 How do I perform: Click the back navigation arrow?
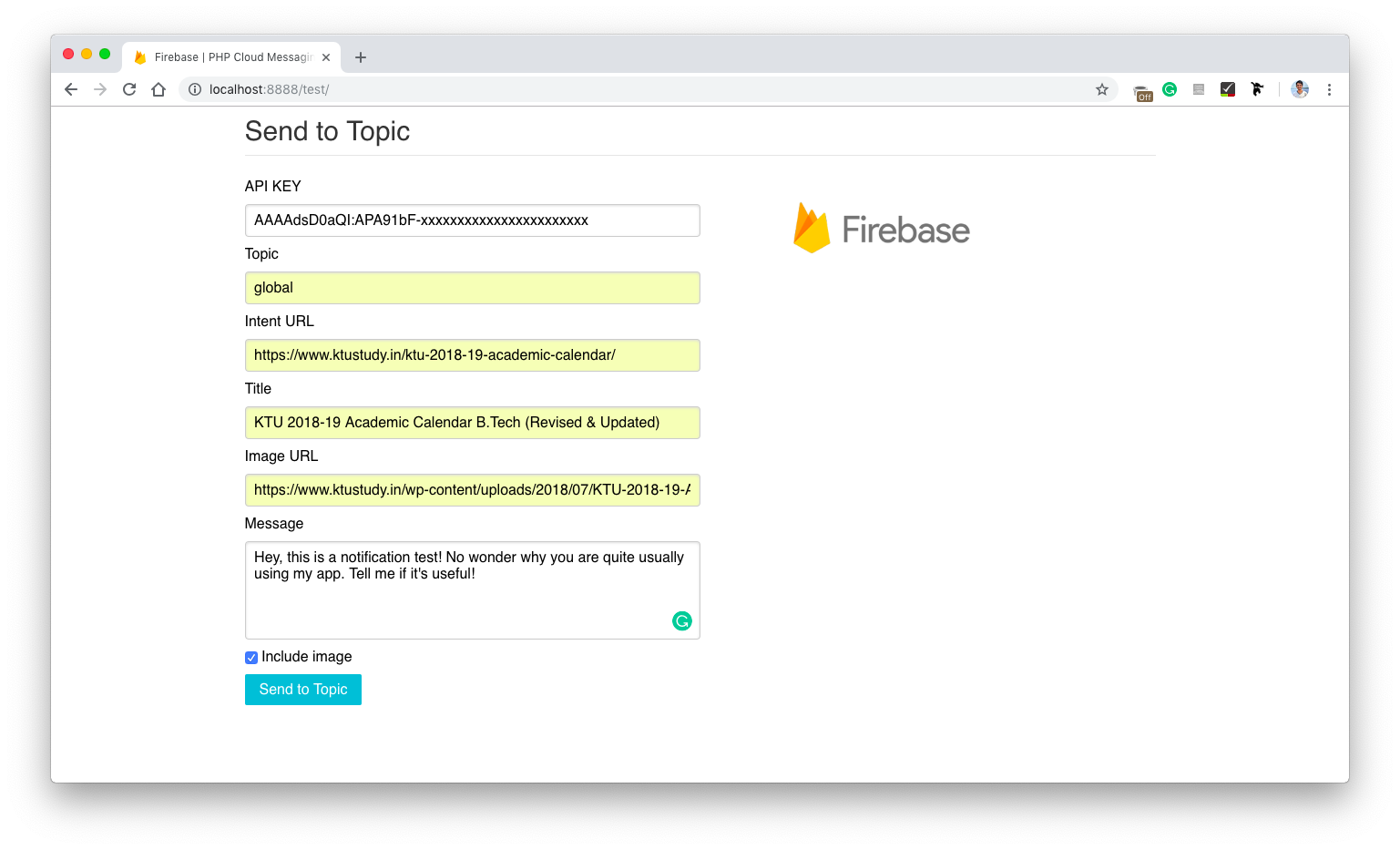click(70, 89)
